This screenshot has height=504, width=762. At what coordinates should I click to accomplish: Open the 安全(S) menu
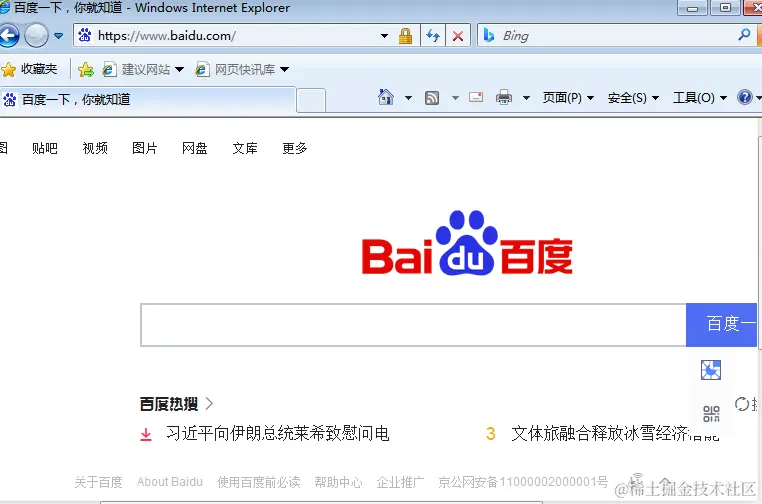633,98
